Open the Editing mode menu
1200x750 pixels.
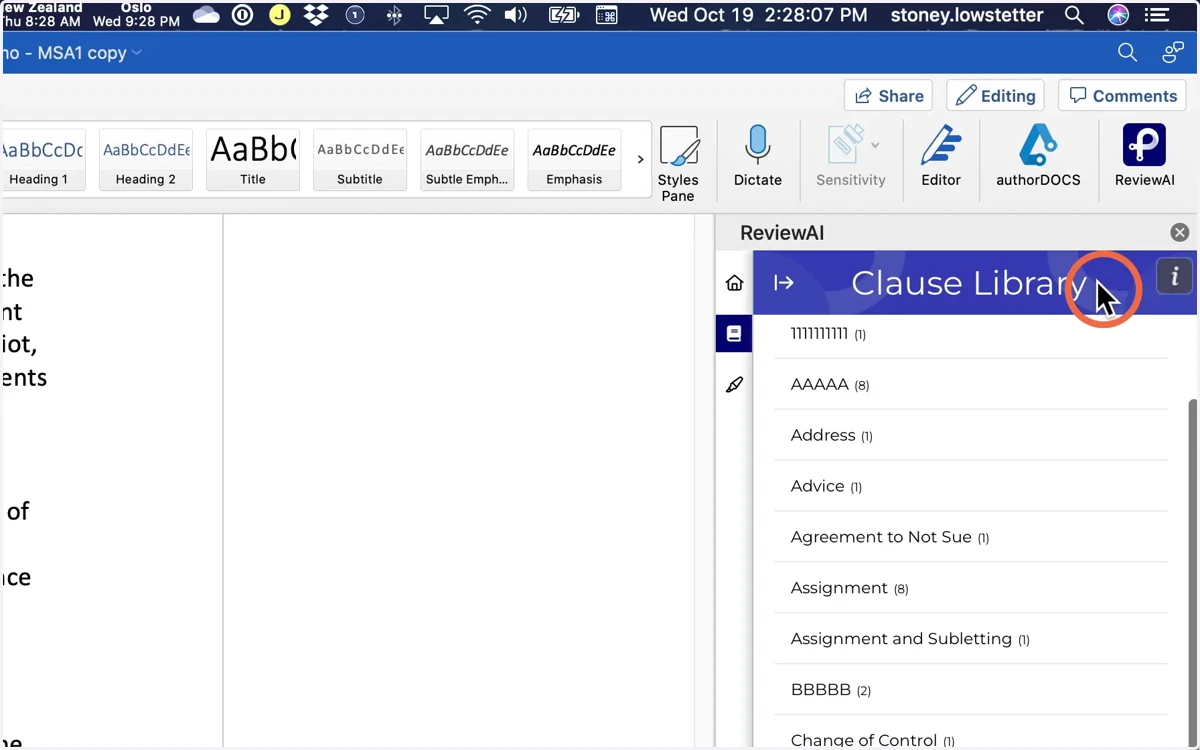(995, 96)
